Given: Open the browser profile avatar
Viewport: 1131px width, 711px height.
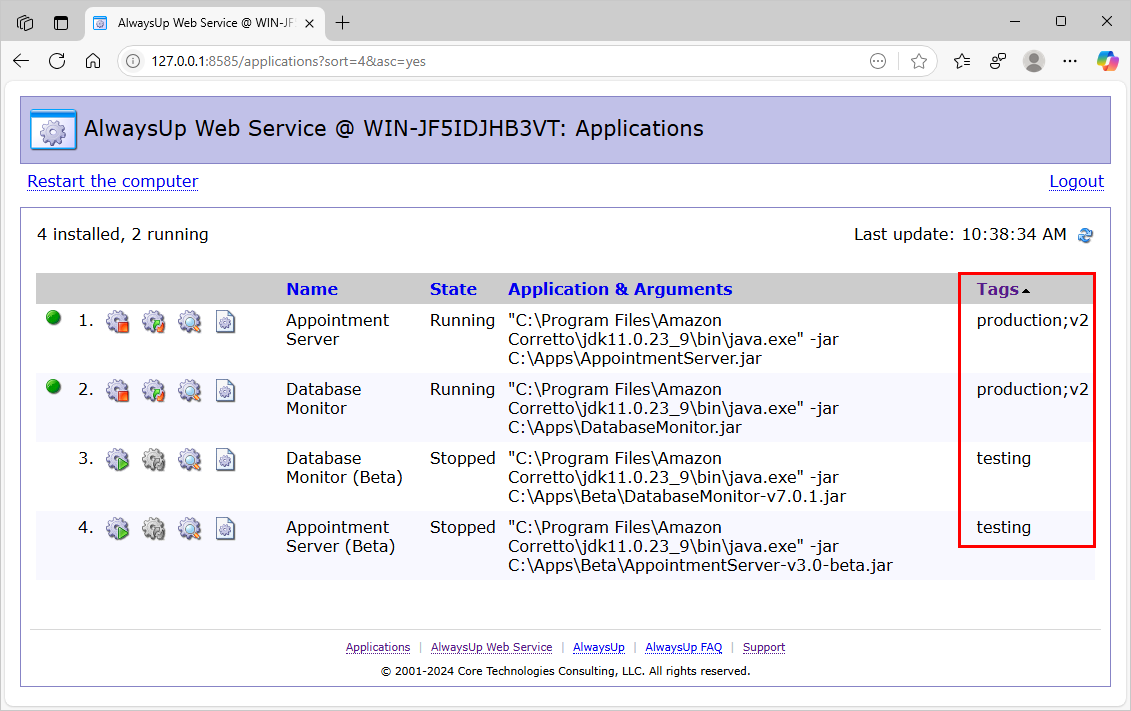Looking at the screenshot, I should [x=1034, y=61].
